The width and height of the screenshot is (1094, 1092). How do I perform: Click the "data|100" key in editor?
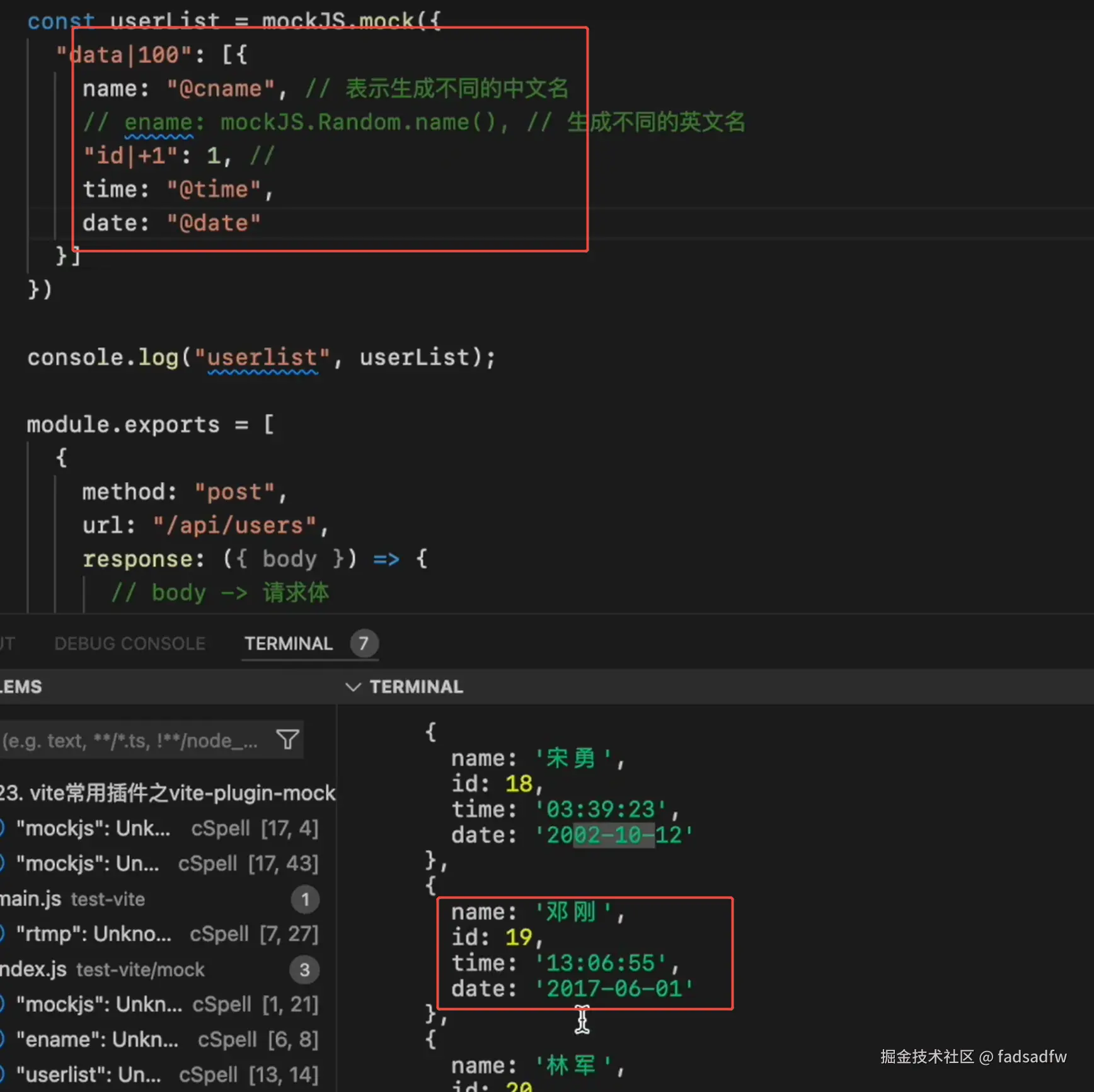tap(124, 55)
